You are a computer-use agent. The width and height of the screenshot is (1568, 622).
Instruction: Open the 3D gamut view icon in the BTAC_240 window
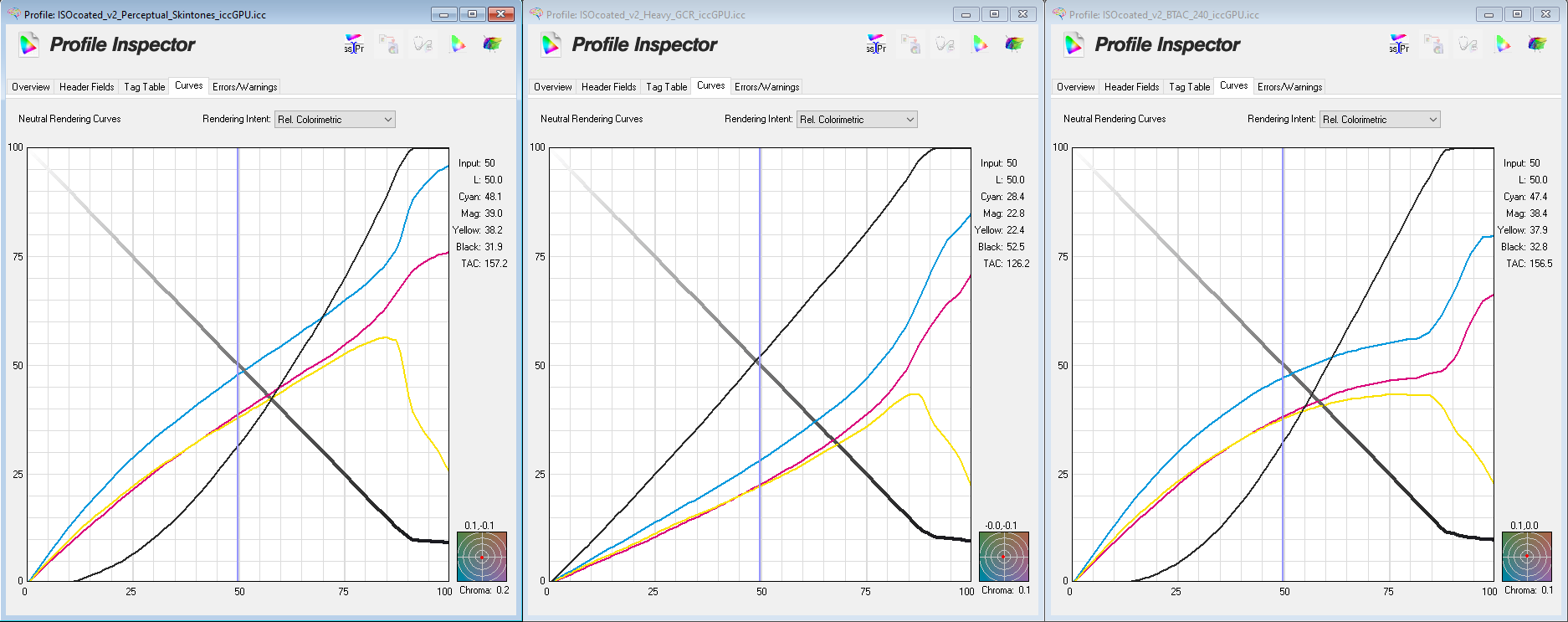click(1537, 44)
